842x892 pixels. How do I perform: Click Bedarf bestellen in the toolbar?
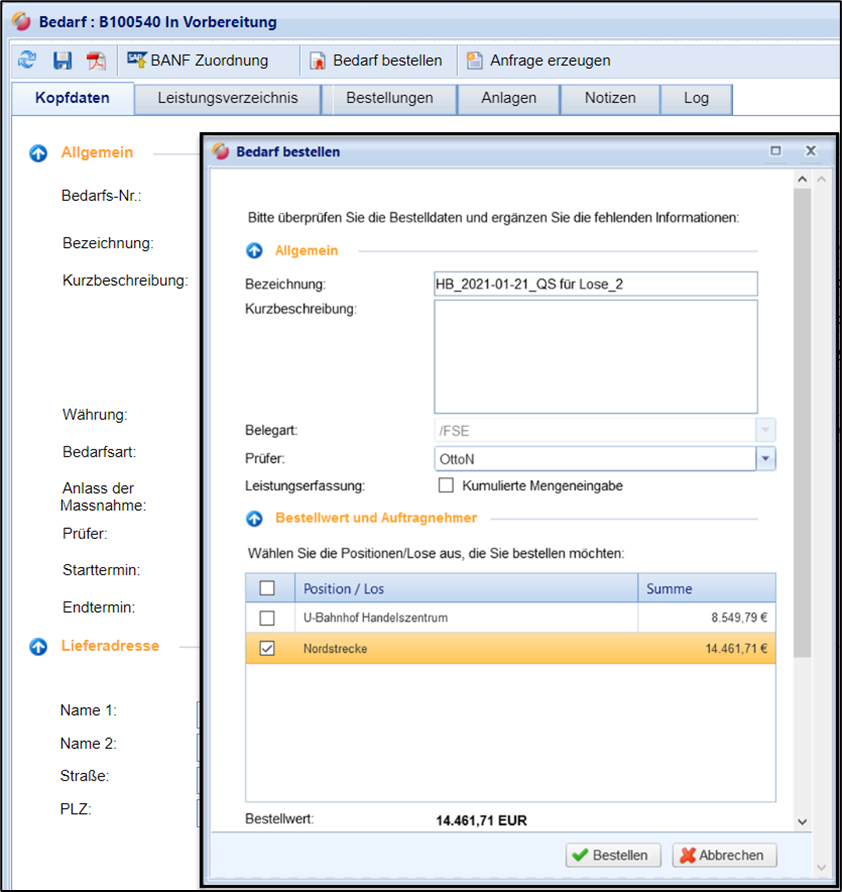(x=376, y=61)
